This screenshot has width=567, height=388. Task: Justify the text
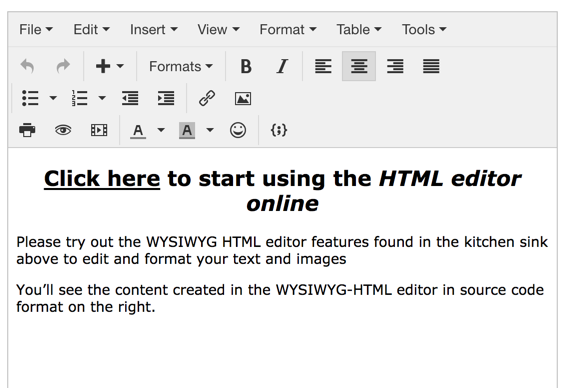[431, 66]
